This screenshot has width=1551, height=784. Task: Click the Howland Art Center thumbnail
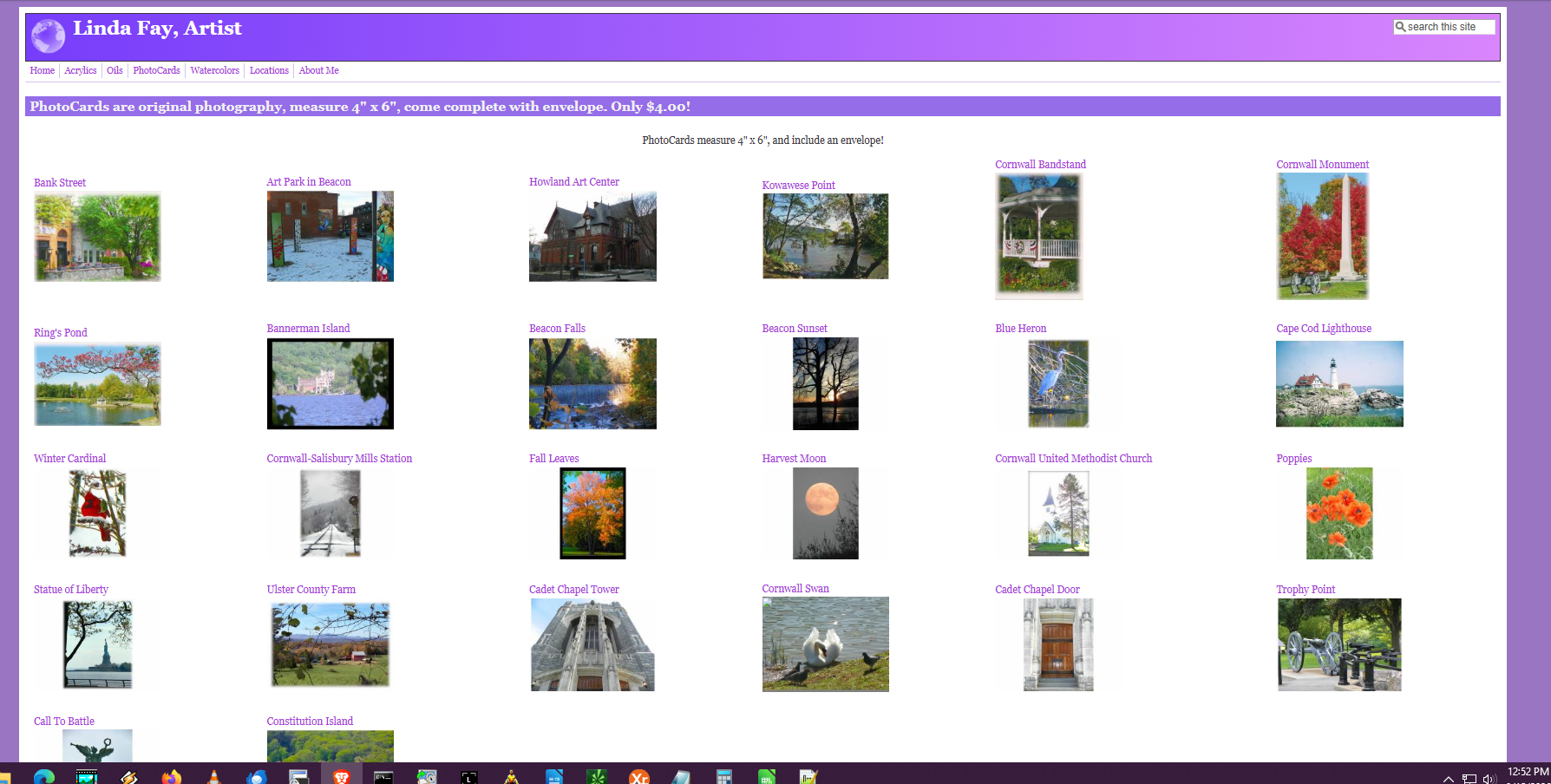click(592, 236)
